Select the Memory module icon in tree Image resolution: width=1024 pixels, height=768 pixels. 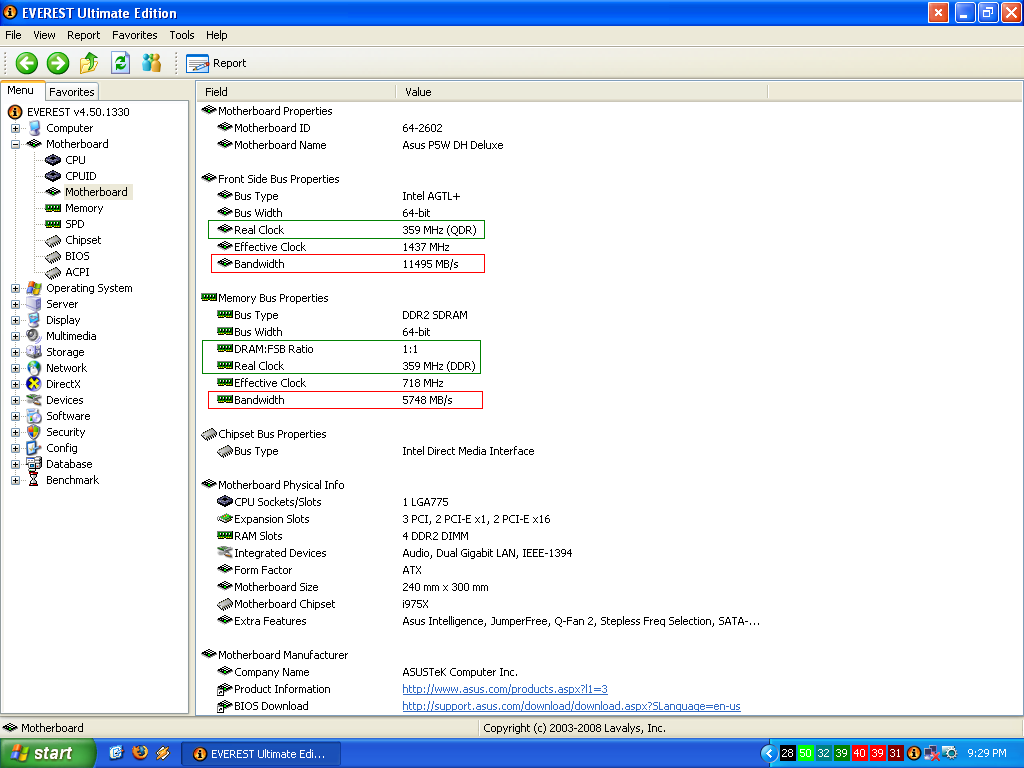pyautogui.click(x=53, y=208)
